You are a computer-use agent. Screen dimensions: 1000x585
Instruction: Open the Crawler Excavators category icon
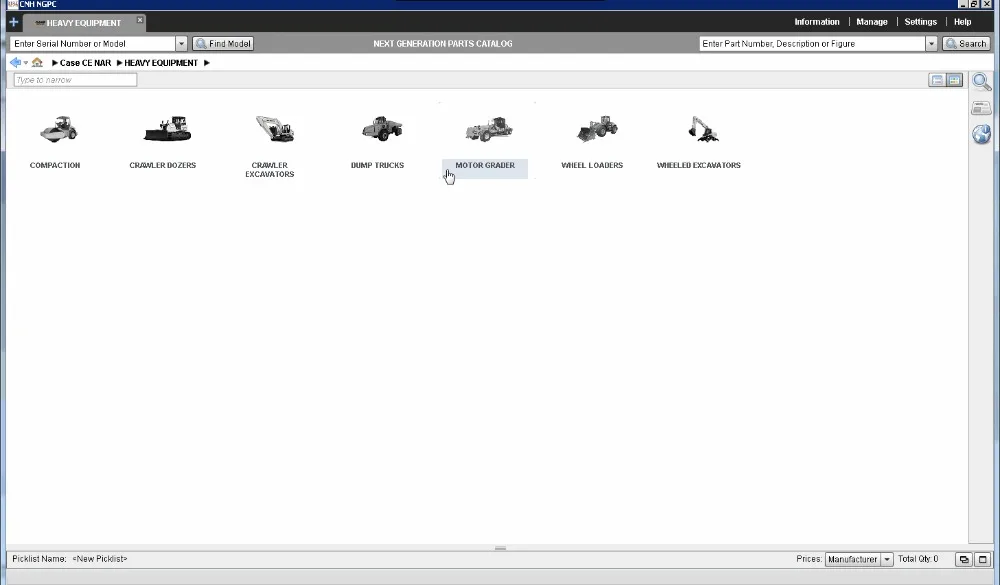click(x=274, y=129)
